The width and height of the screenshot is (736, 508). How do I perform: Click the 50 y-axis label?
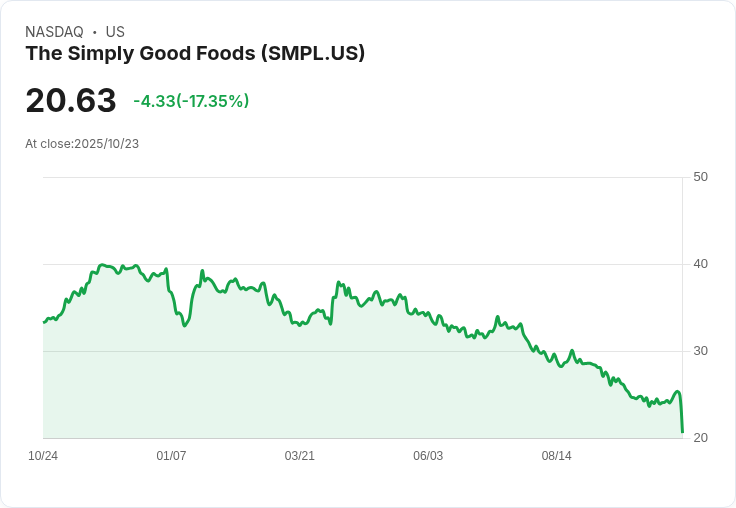[x=700, y=177]
